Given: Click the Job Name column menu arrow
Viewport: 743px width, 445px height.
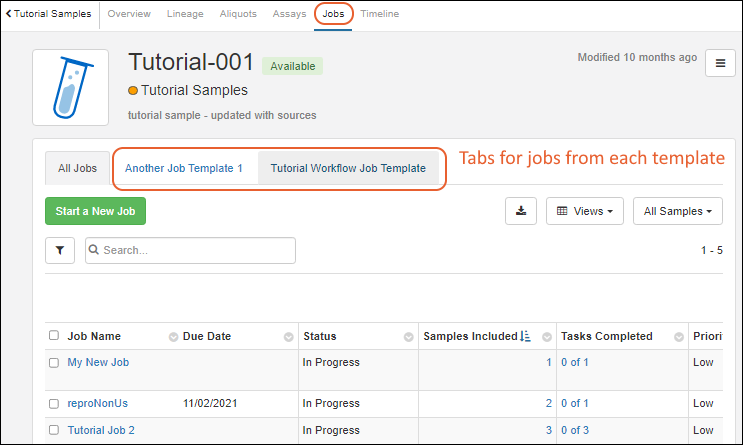Looking at the screenshot, I should [173, 337].
